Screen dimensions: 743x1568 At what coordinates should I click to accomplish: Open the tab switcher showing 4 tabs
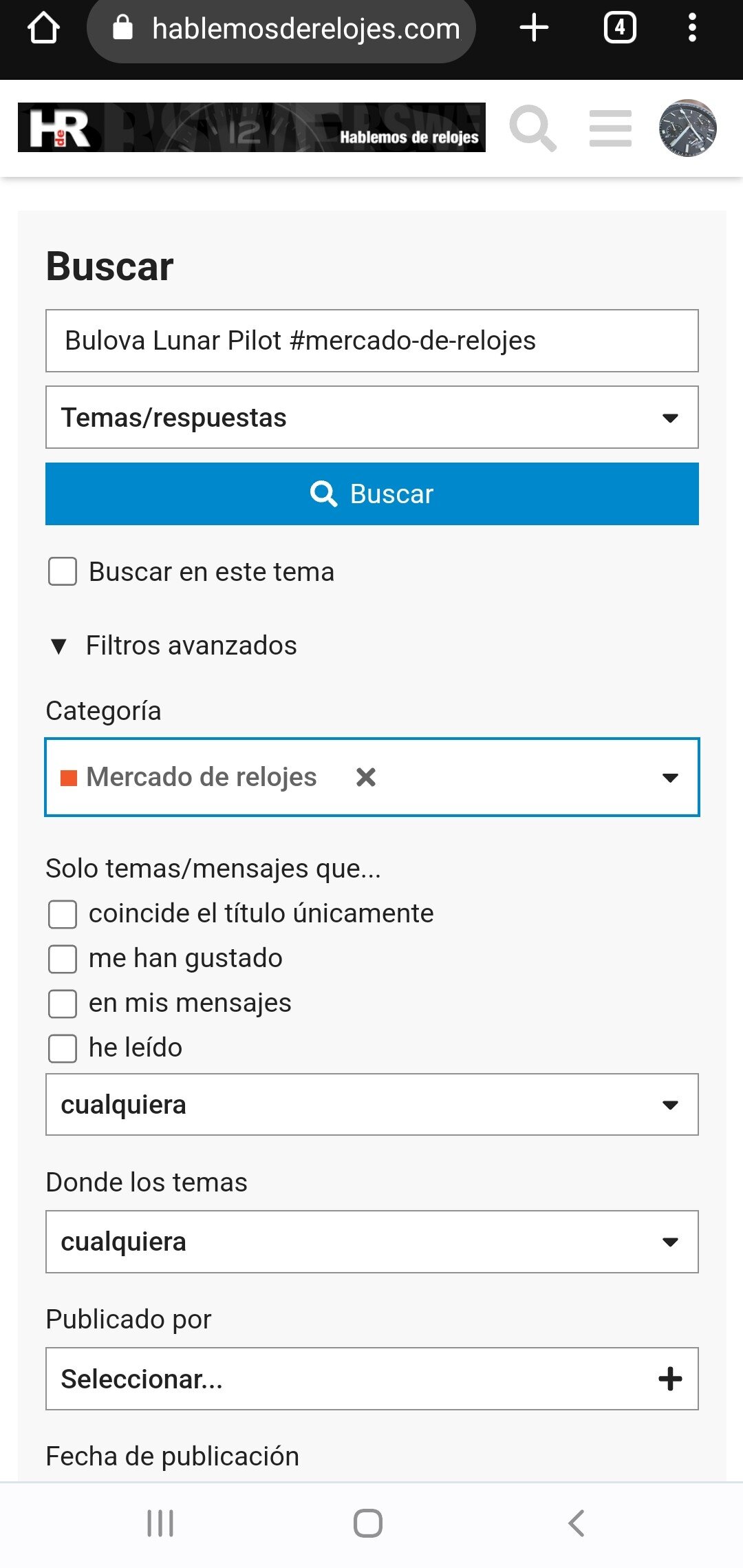tap(619, 29)
